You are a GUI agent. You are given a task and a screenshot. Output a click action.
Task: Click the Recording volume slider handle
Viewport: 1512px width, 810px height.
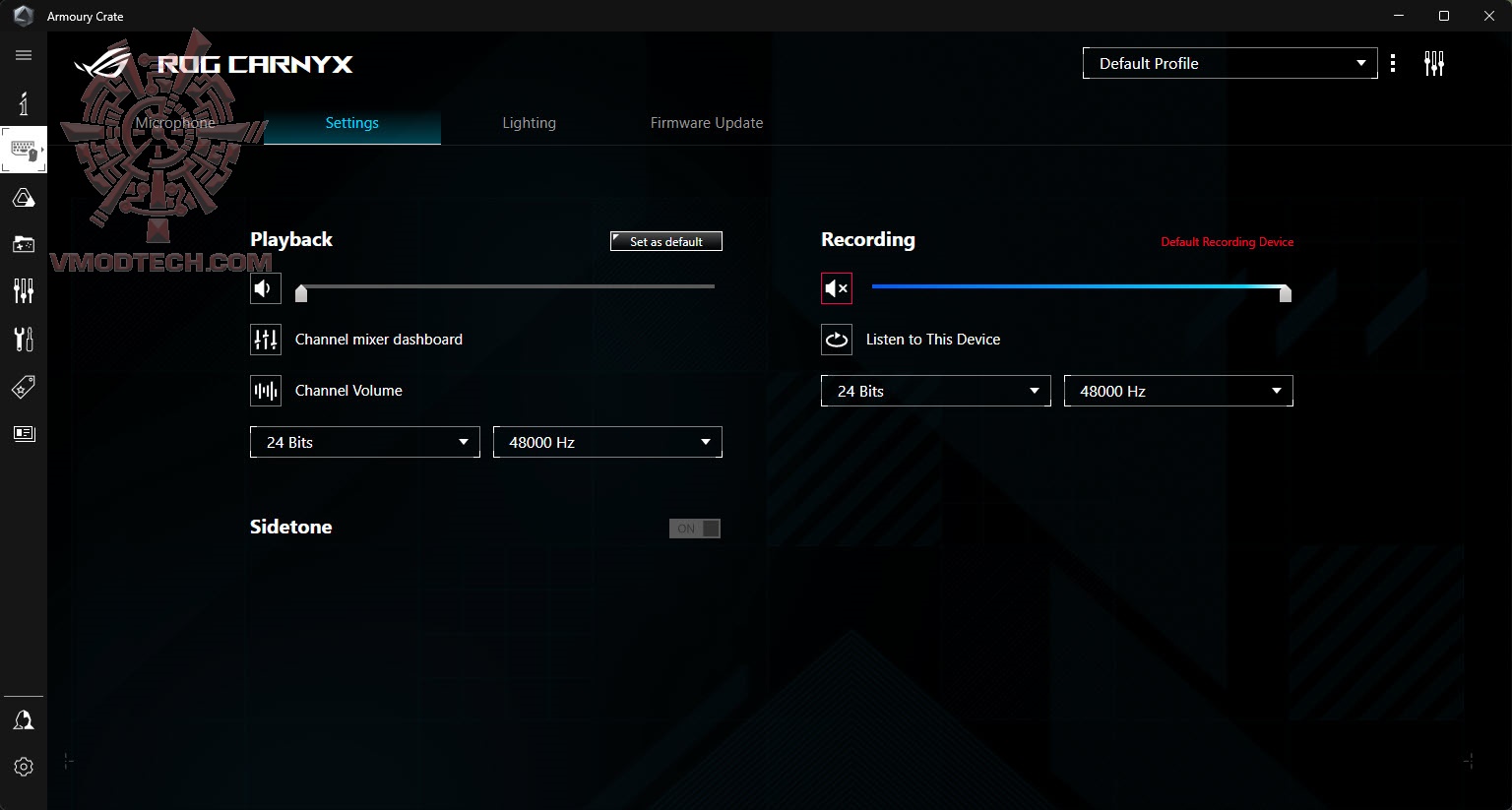1285,292
